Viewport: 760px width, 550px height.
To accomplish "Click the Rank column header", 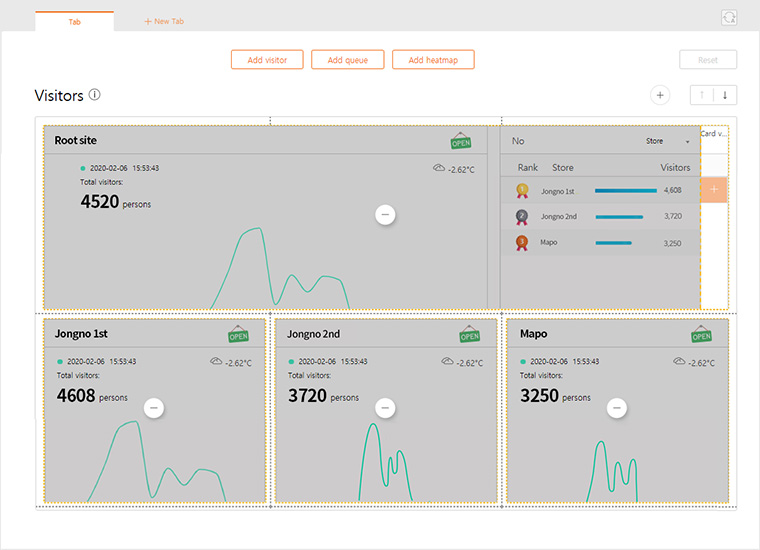I will coord(527,168).
